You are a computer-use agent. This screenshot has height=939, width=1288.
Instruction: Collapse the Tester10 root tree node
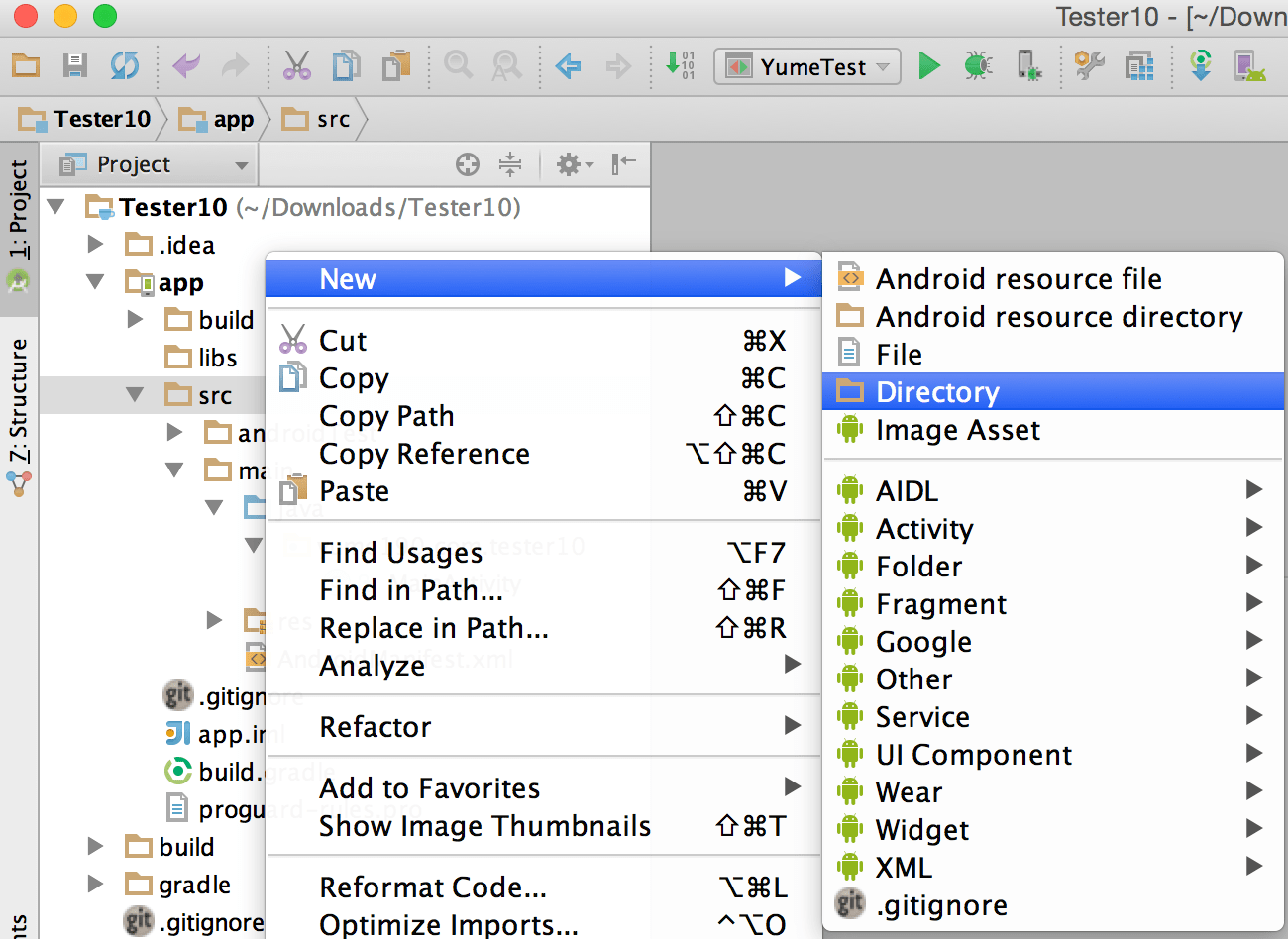pyautogui.click(x=56, y=207)
